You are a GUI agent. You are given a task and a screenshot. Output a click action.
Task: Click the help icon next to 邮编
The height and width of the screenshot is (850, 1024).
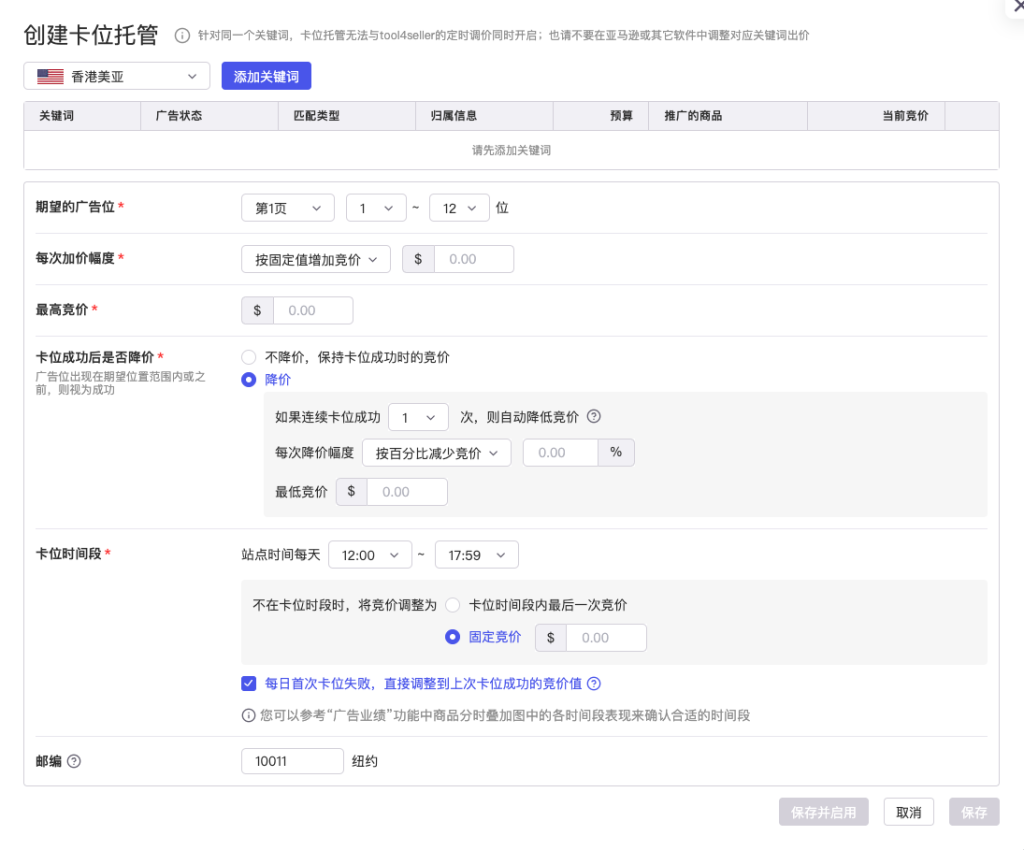74,761
